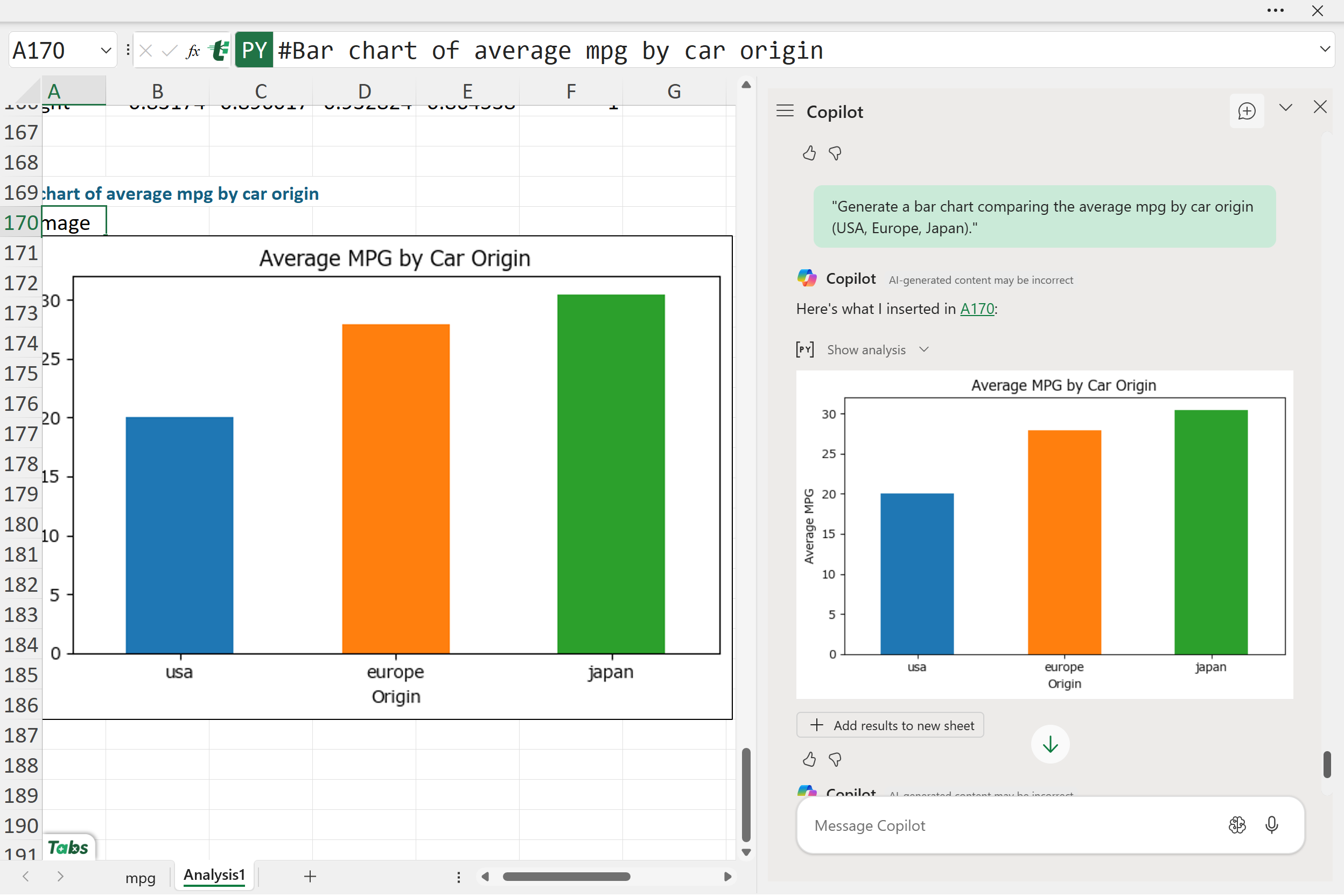Image resolution: width=1344 pixels, height=896 pixels.
Task: Click the horizontal sheet scrollbar thumb
Action: (566, 877)
